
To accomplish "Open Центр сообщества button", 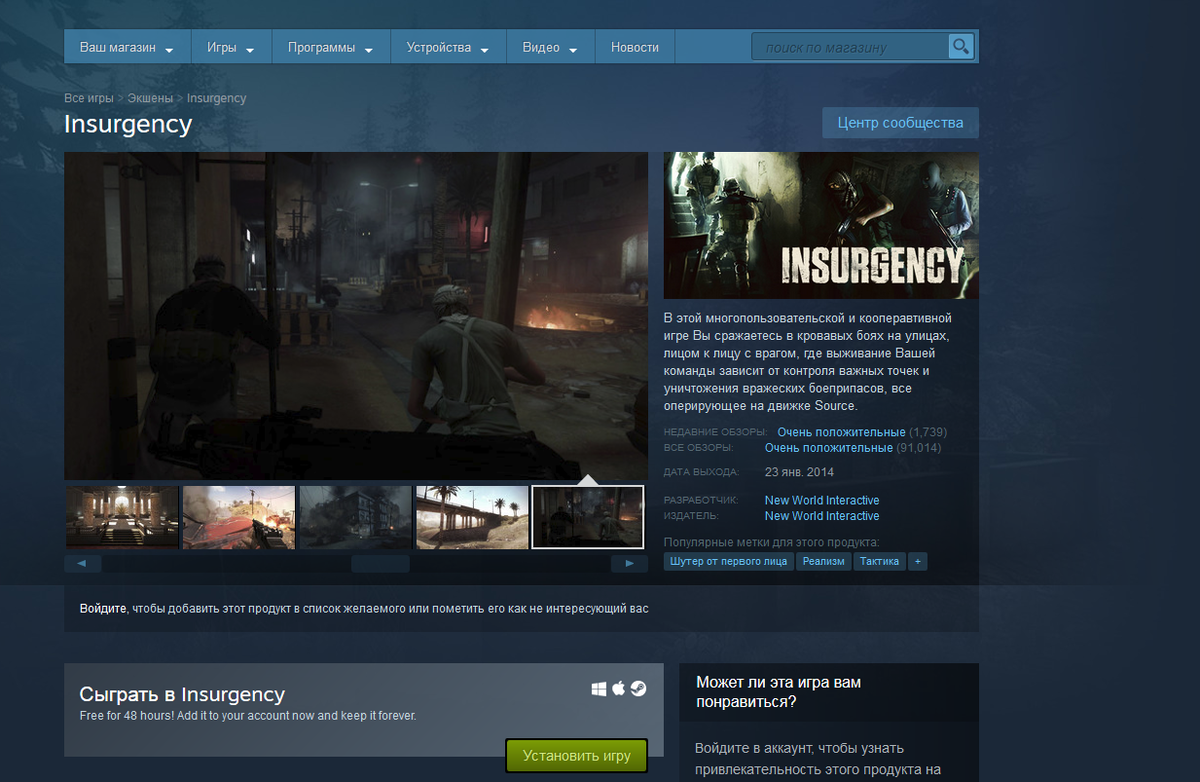I will [x=900, y=123].
